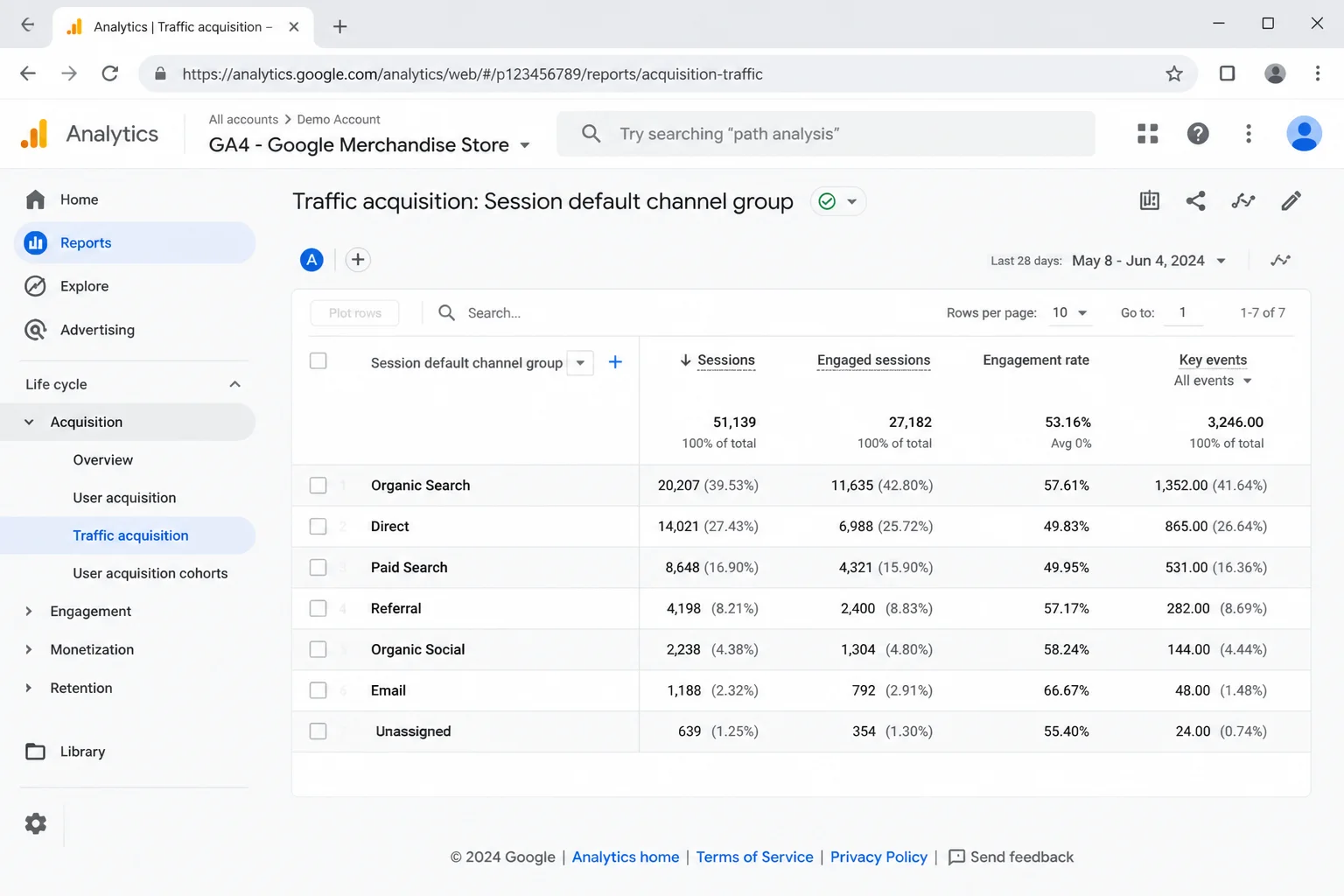Click the Share this report icon

[1196, 201]
